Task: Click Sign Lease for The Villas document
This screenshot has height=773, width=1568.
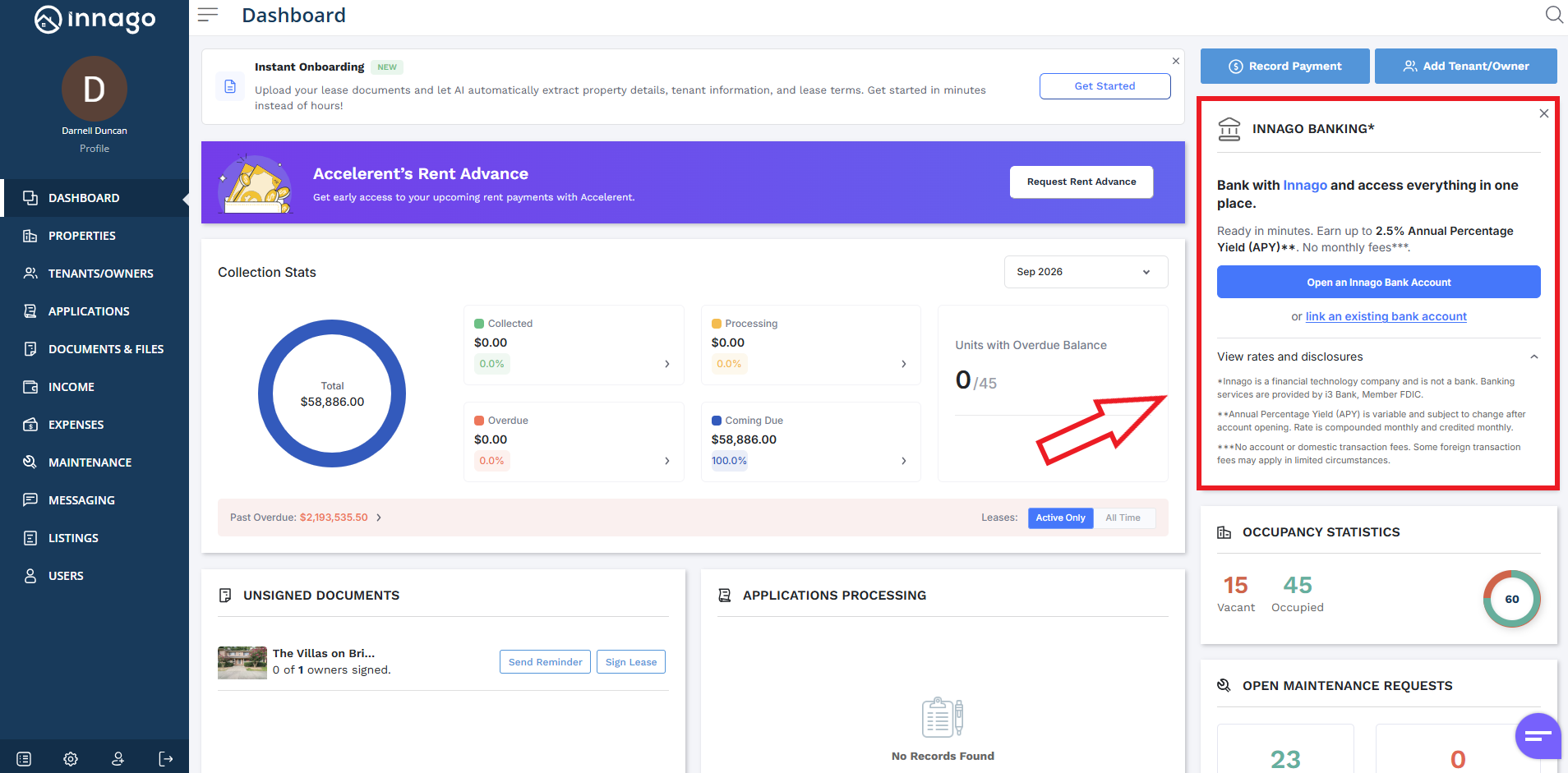Action: pyautogui.click(x=631, y=662)
